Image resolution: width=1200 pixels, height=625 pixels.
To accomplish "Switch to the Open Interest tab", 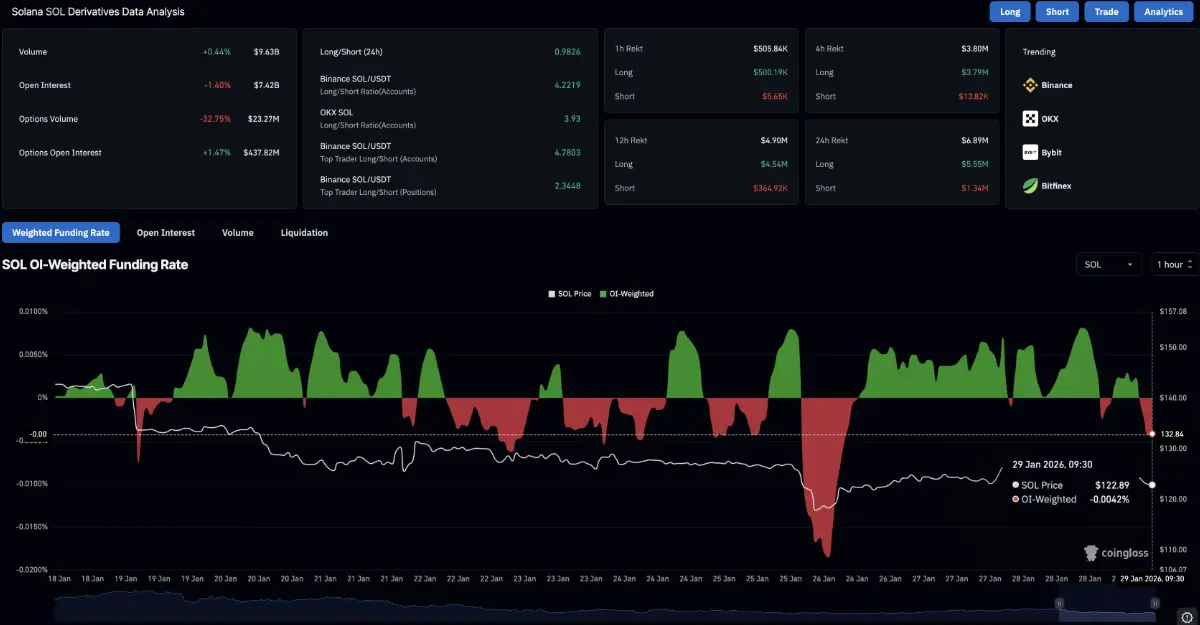I will click(166, 233).
